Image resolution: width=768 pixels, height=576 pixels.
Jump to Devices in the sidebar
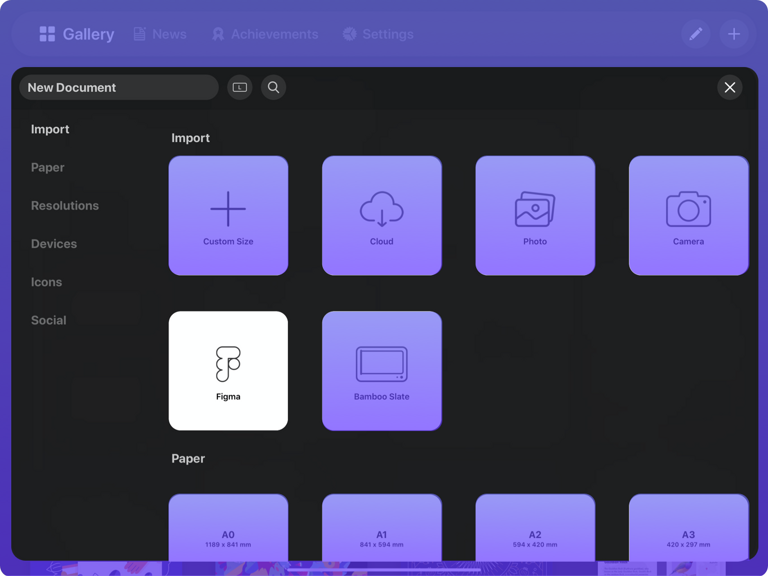54,244
